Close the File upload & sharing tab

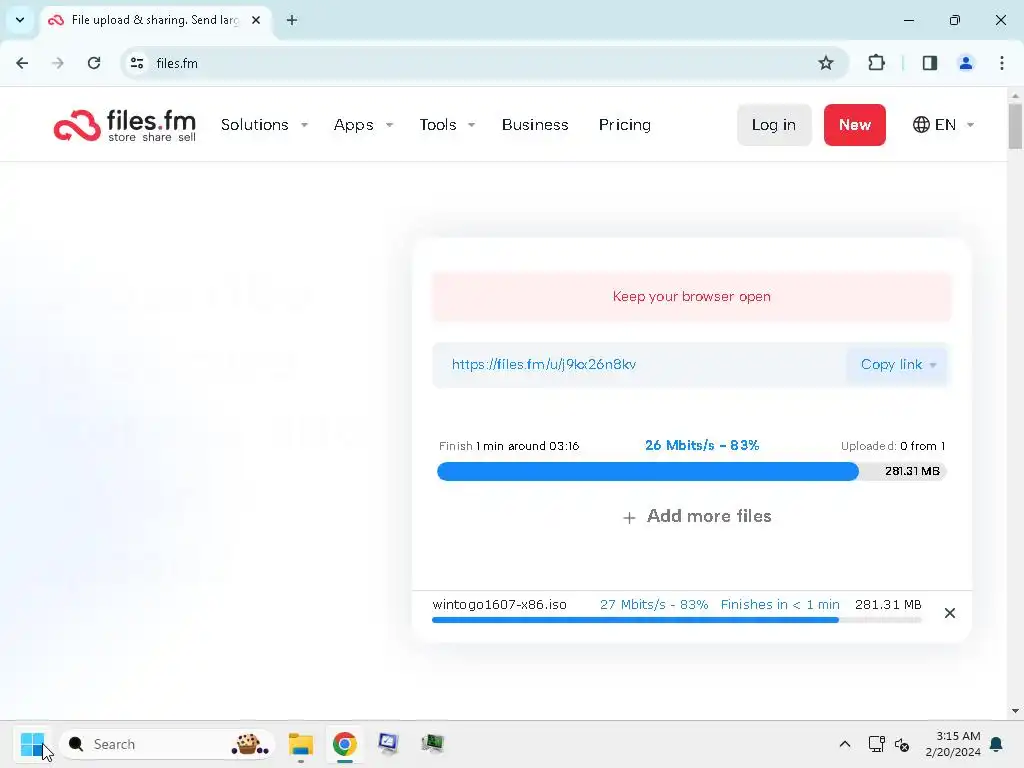pyautogui.click(x=256, y=20)
